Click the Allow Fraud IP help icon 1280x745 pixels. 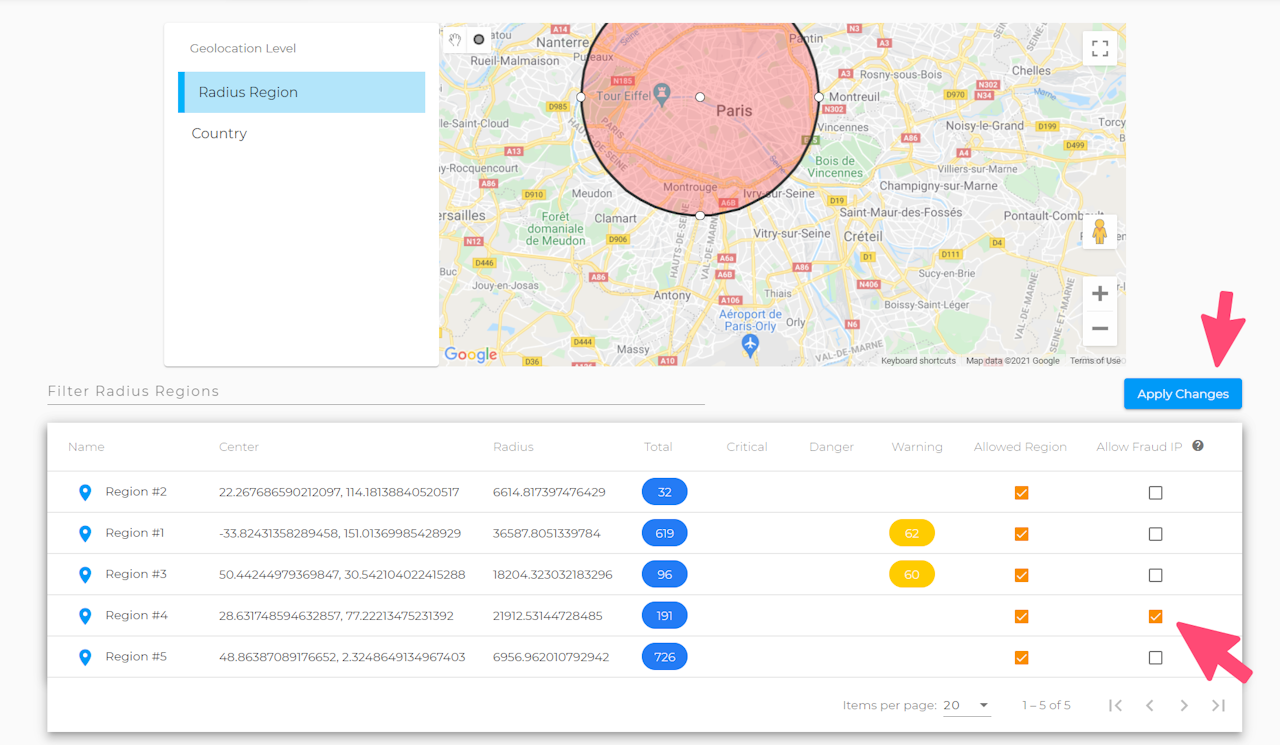click(x=1197, y=447)
